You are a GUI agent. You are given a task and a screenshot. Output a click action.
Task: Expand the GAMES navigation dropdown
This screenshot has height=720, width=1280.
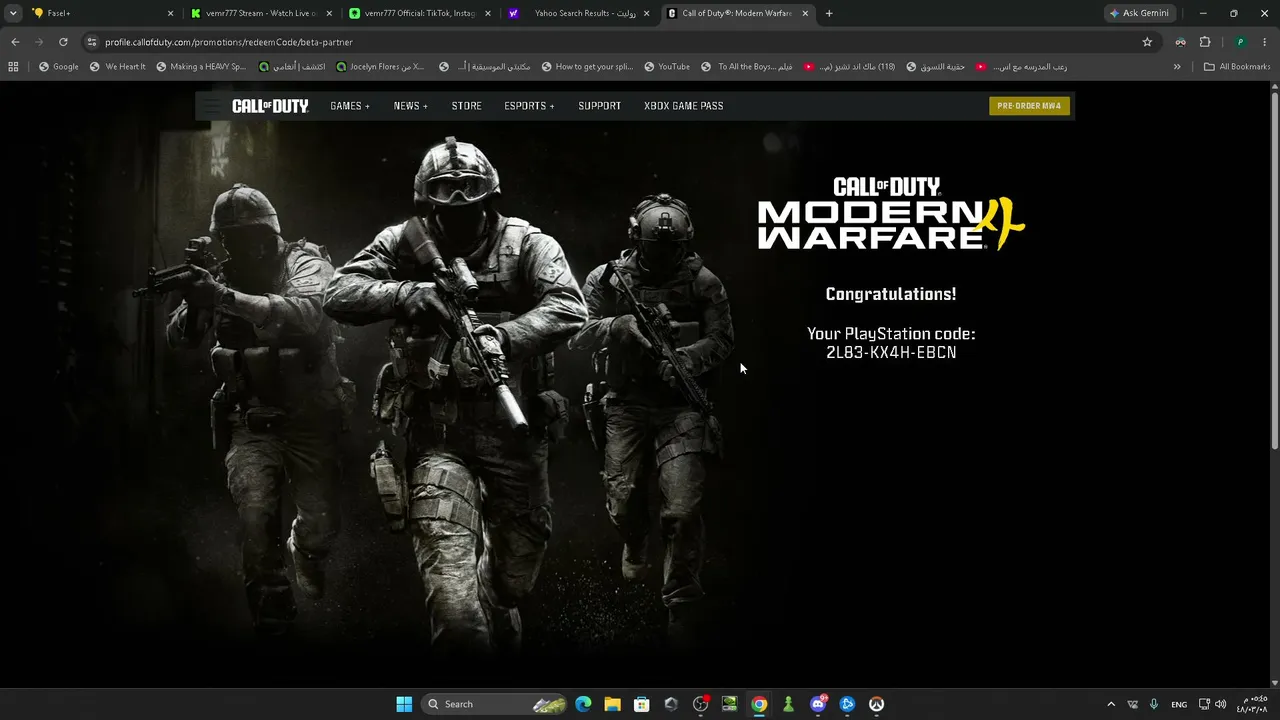[x=350, y=106]
